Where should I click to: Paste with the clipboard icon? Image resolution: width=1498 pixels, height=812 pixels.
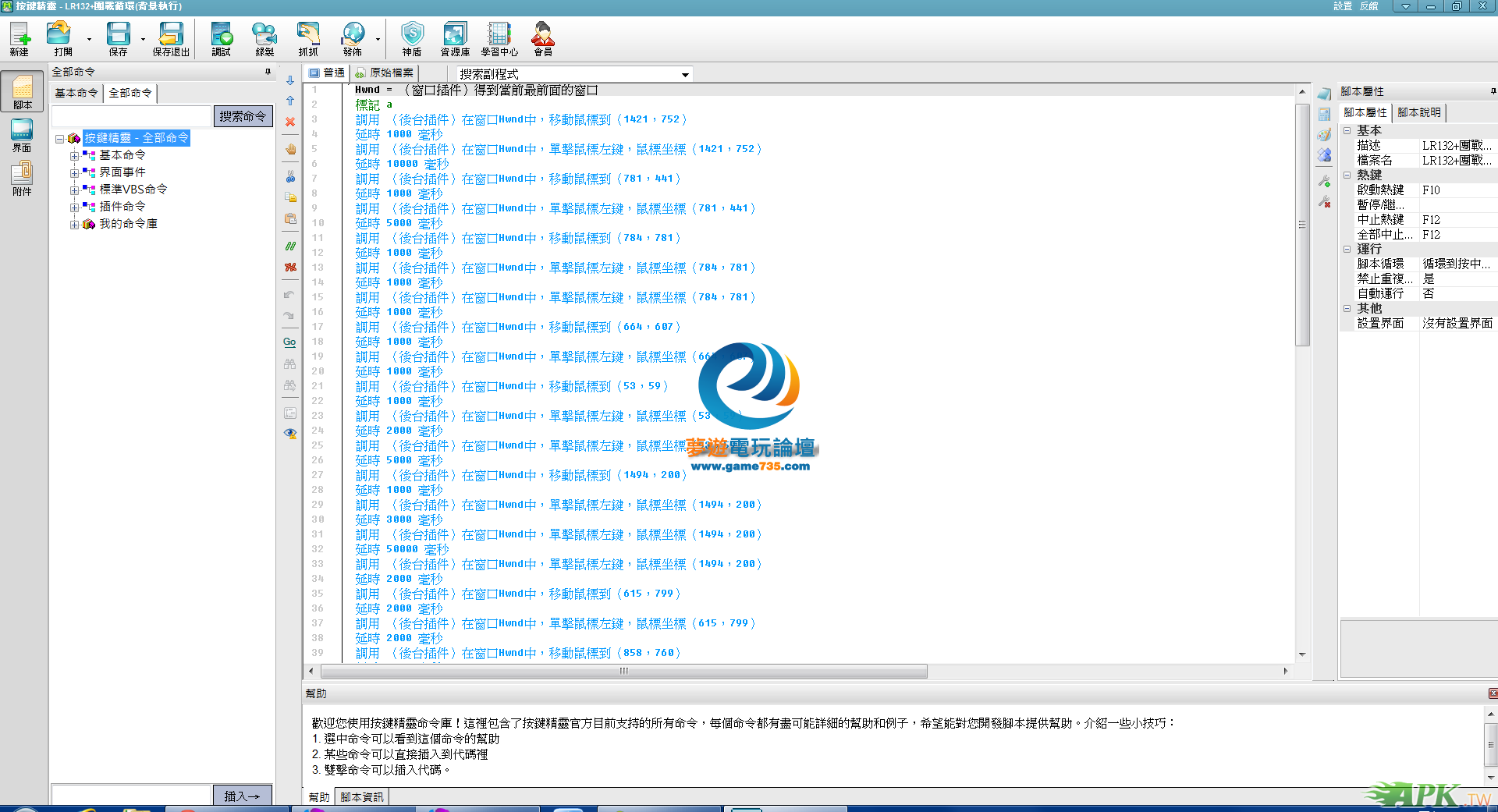290,218
